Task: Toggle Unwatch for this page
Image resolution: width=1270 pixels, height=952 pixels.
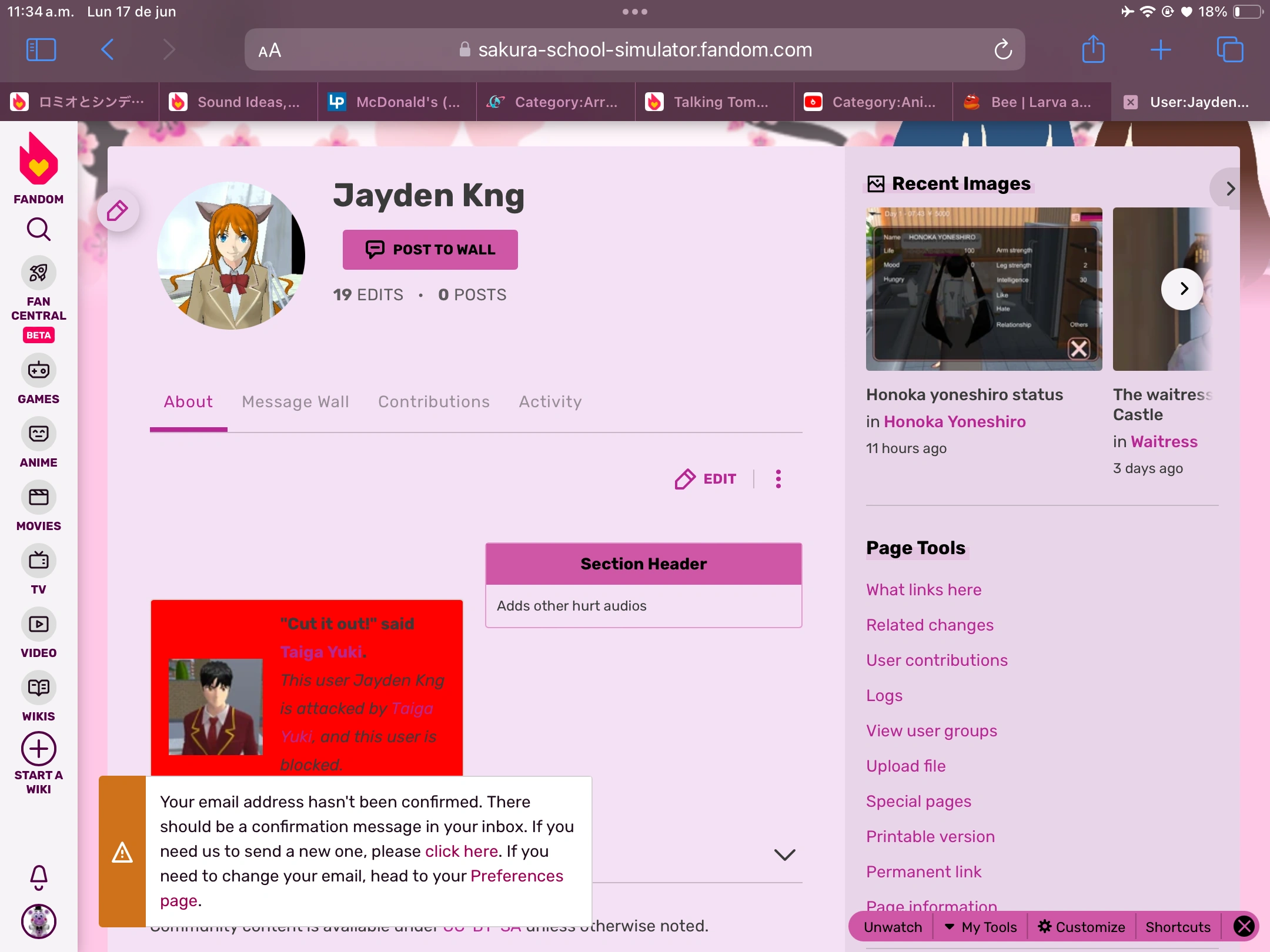Action: point(891,927)
